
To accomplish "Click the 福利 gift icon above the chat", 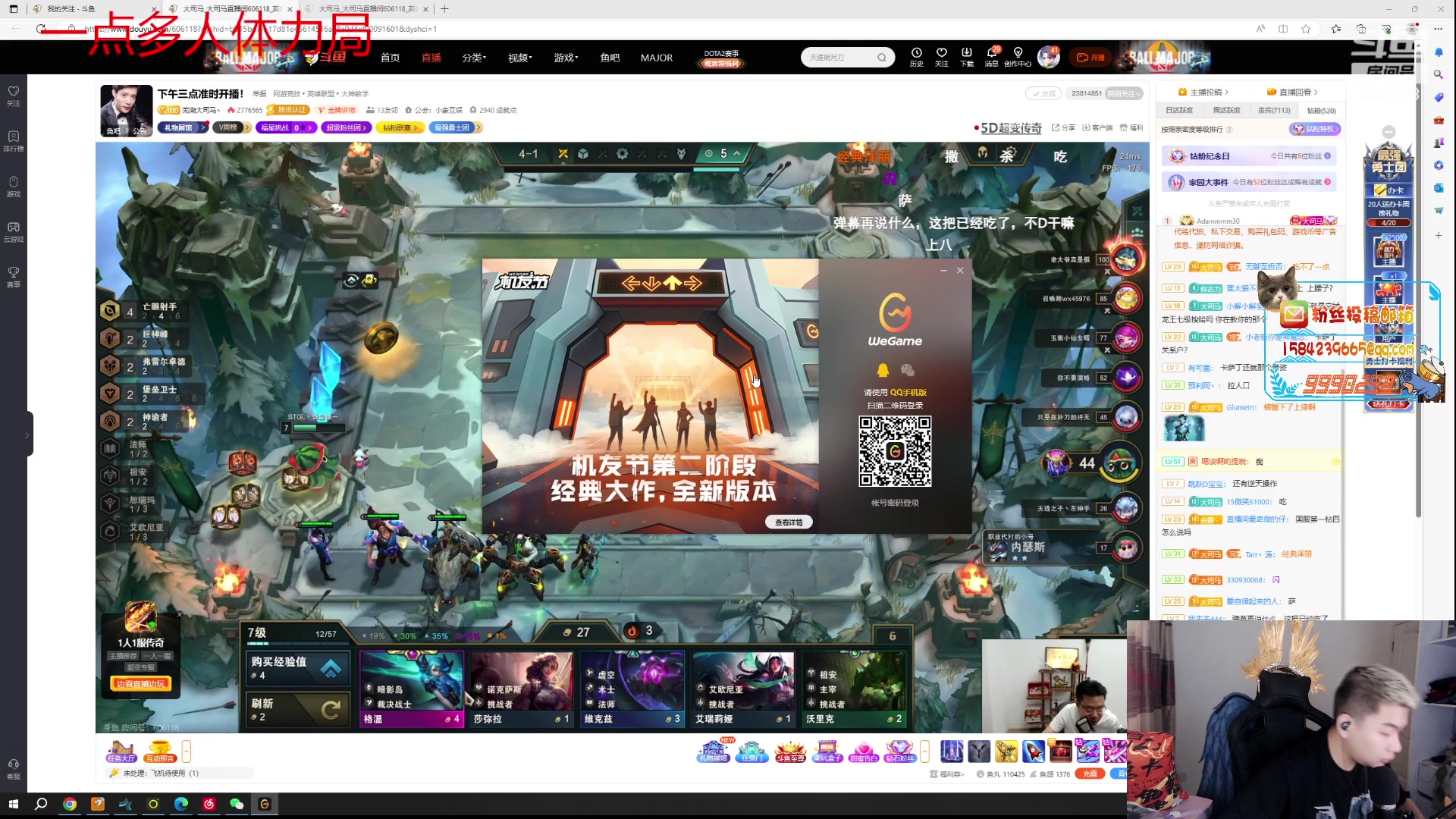I will pyautogui.click(x=1131, y=127).
